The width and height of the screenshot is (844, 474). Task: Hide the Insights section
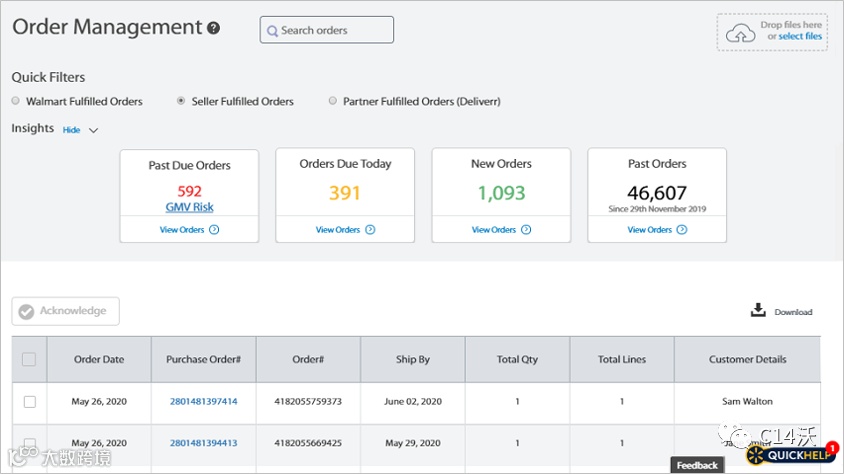[x=71, y=130]
